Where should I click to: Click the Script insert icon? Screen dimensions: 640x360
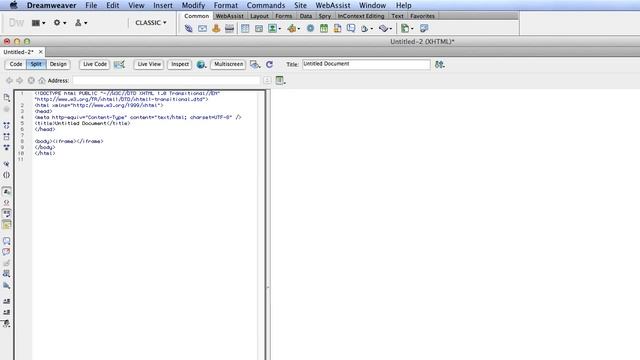pyautogui.click(x=385, y=29)
